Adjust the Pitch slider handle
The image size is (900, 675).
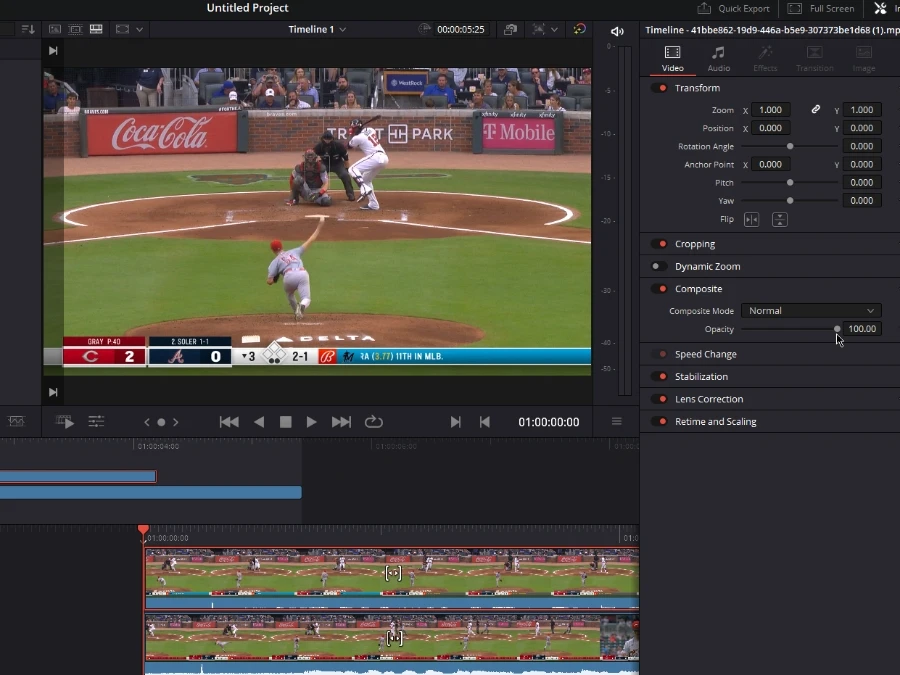790,183
